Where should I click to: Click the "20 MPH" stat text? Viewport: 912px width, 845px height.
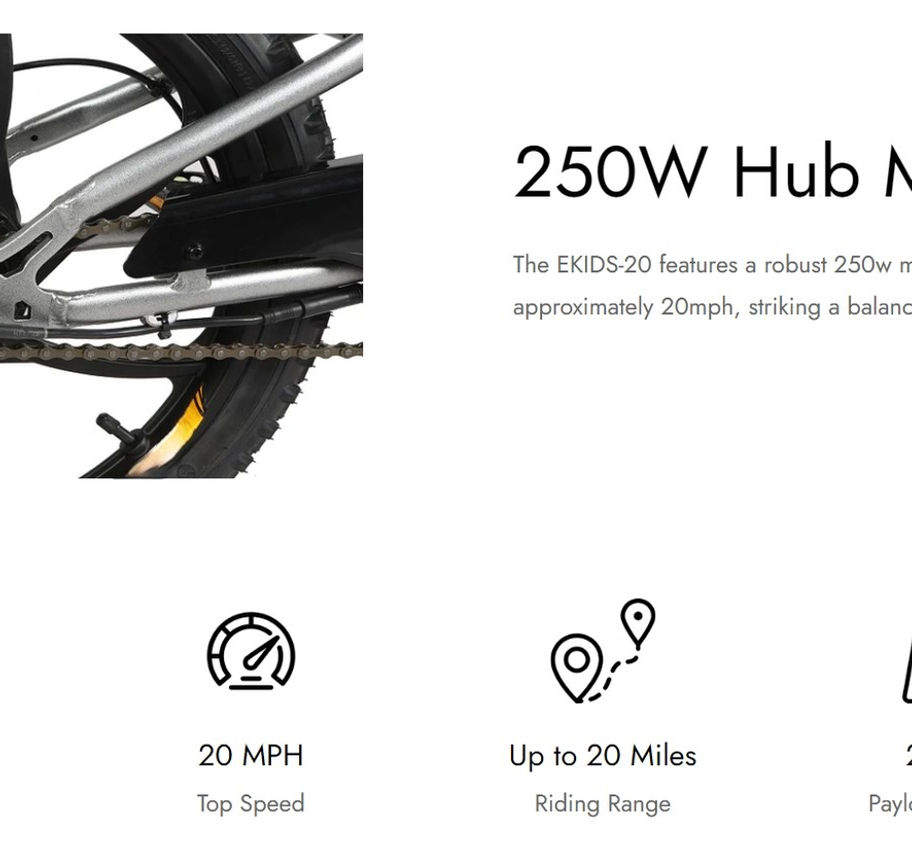(x=251, y=755)
